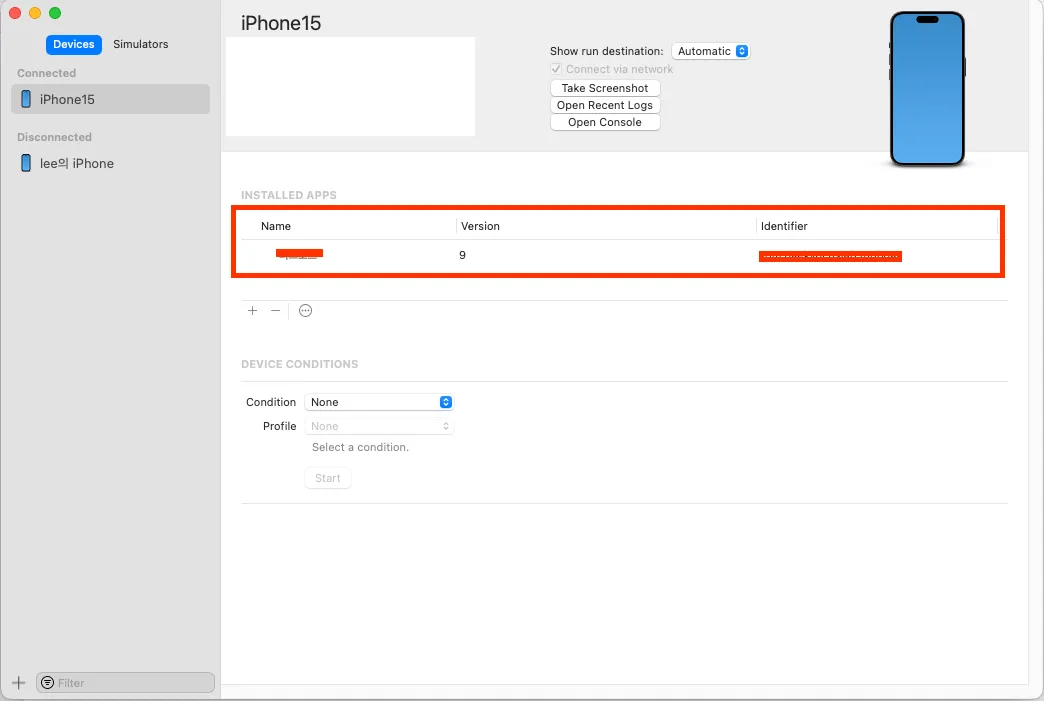Click the filter icon in the Filter field
Screen dimensions: 1044x701
pyautogui.click(x=47, y=682)
